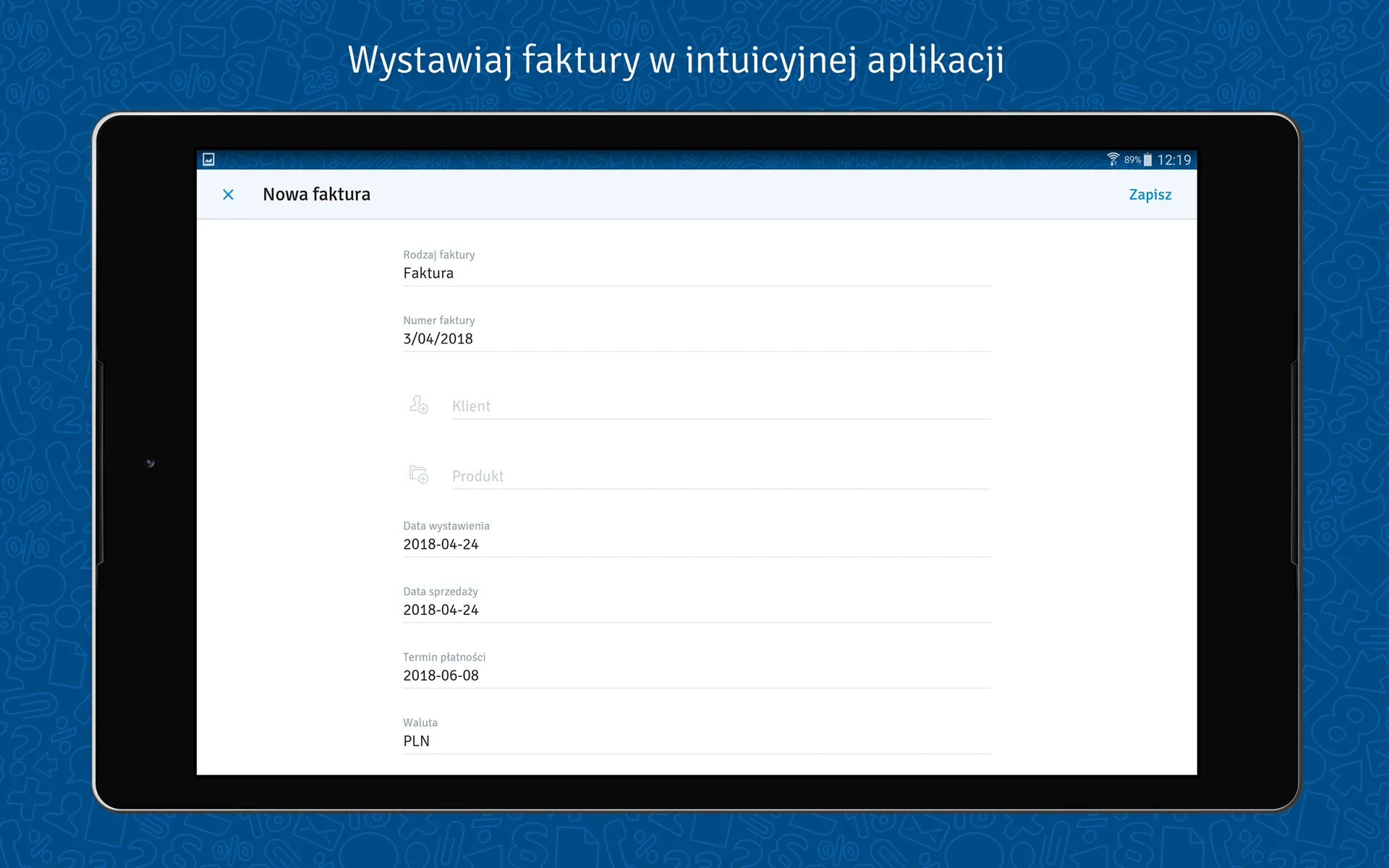Viewport: 1389px width, 868px height.
Task: Click the Waluta label
Action: pyautogui.click(x=420, y=723)
